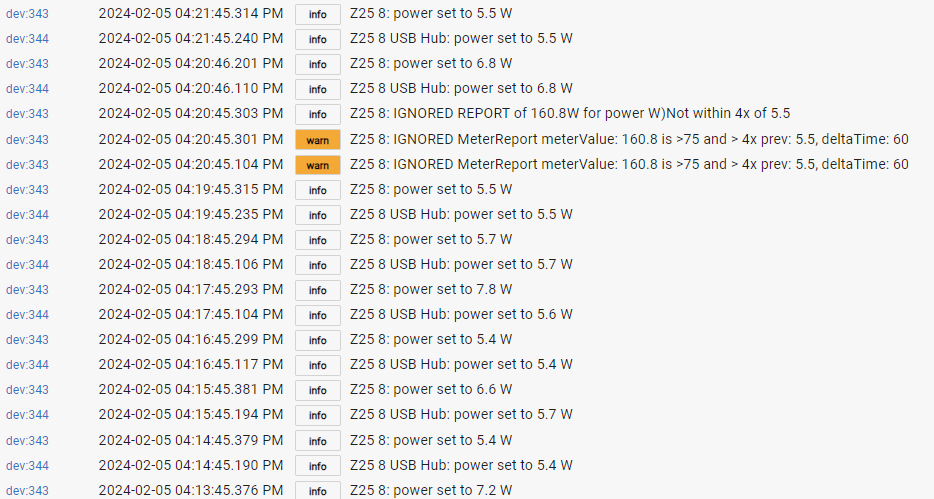The height and width of the screenshot is (499, 934).
Task: Click warn badge at 04:20:45.104 PM
Action: pos(317,165)
